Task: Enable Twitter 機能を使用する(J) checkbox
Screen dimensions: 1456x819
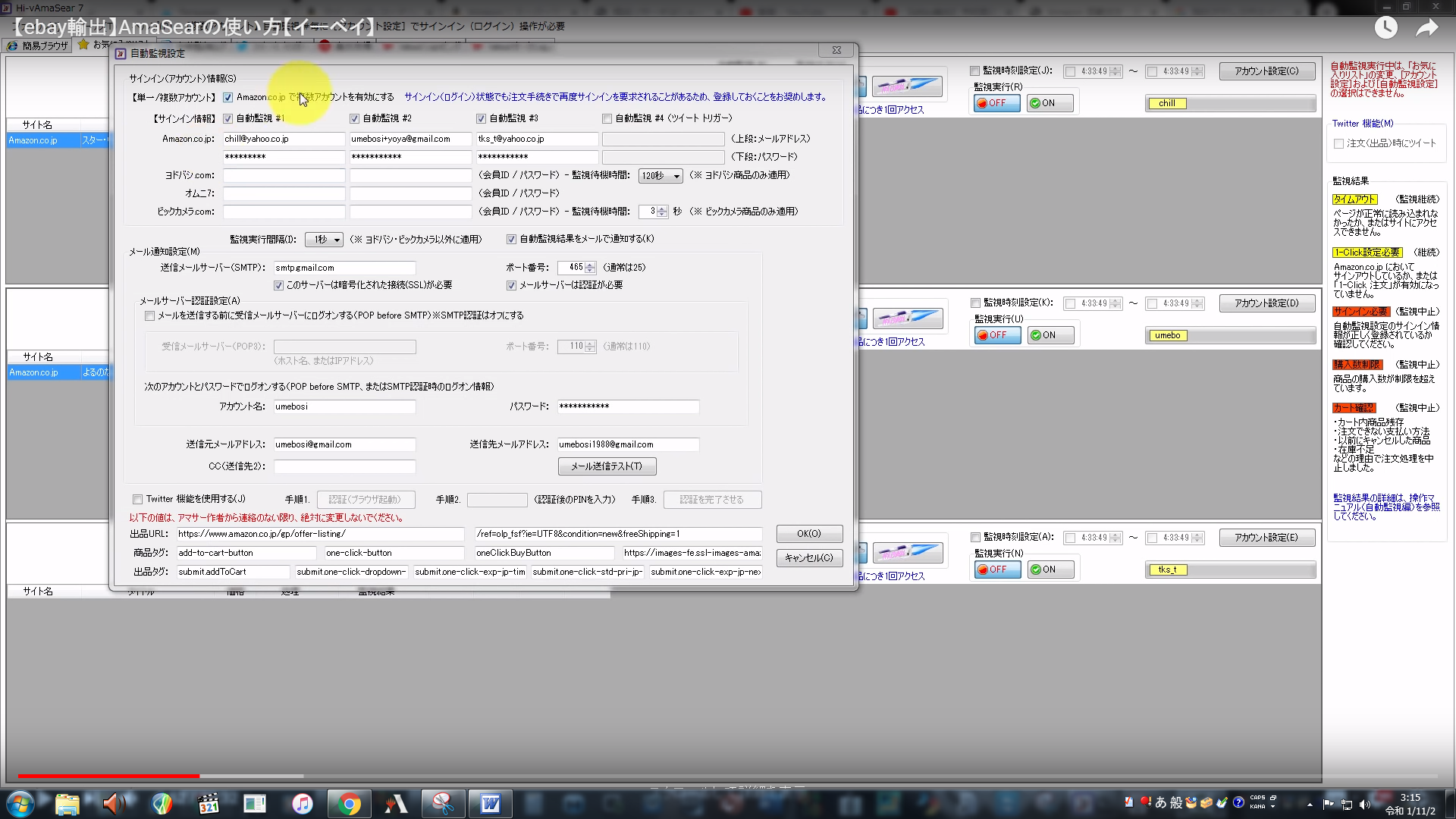Action: tap(137, 499)
